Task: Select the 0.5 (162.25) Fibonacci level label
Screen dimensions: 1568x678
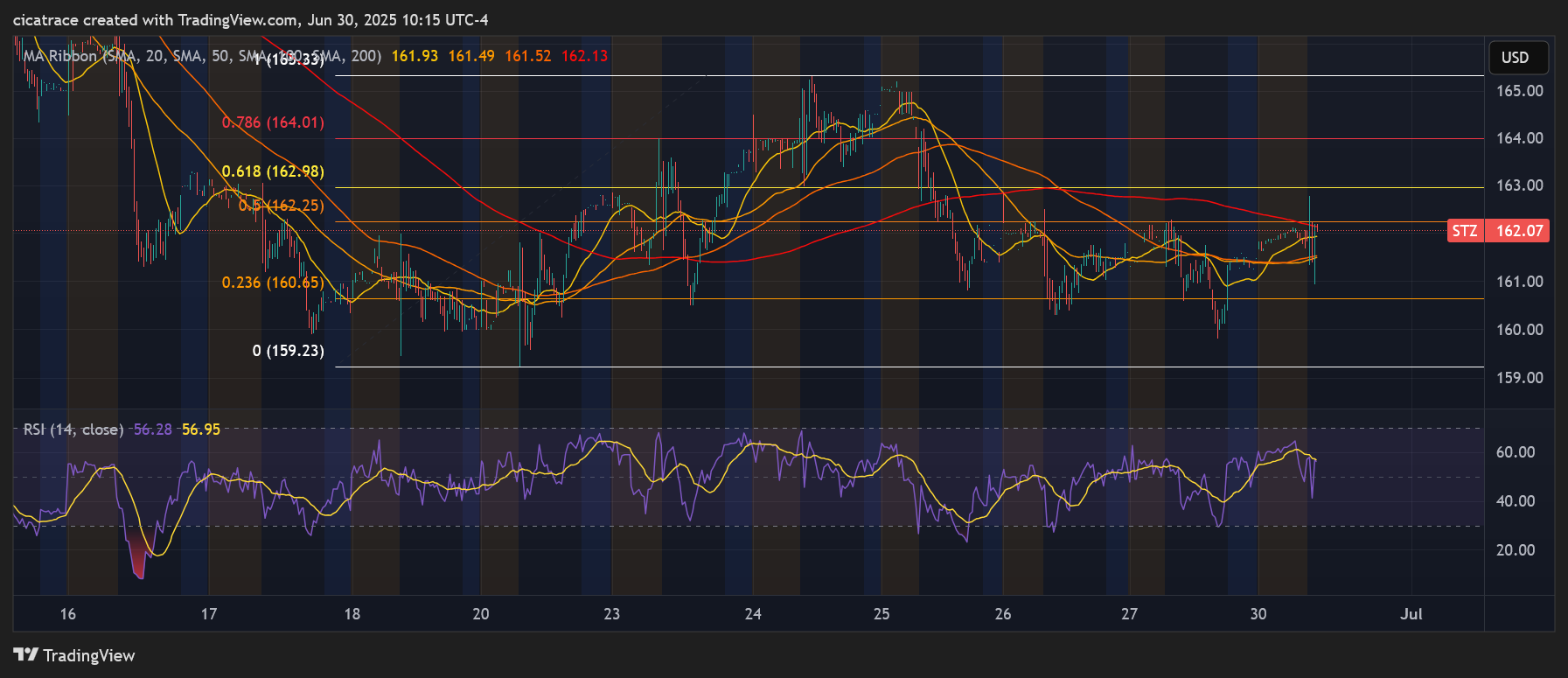Action: point(282,206)
